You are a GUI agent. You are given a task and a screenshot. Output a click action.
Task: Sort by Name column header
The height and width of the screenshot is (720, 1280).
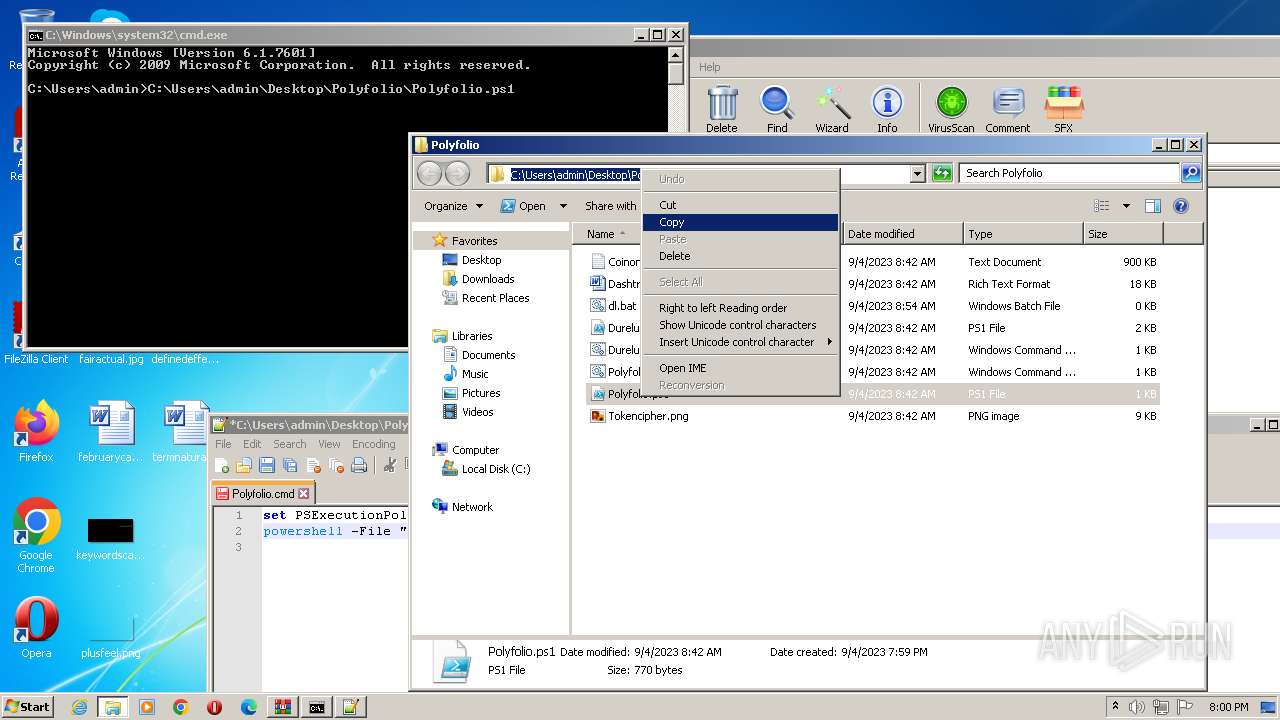(x=607, y=234)
